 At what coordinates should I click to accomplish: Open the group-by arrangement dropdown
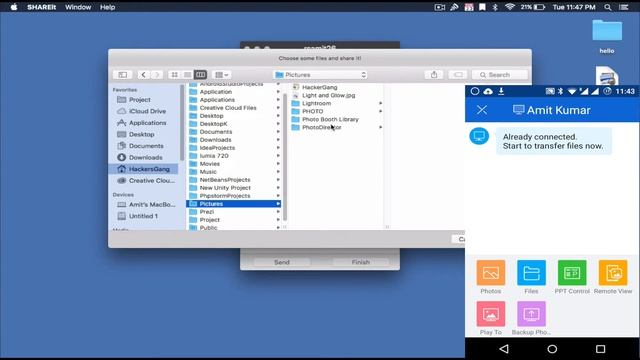click(x=222, y=75)
